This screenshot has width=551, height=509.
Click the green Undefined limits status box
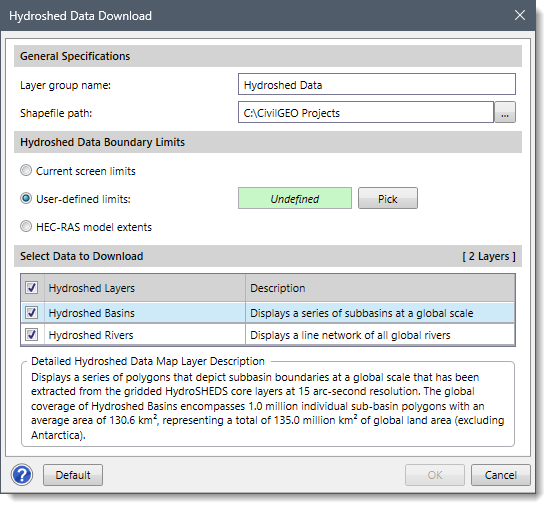[x=295, y=198]
